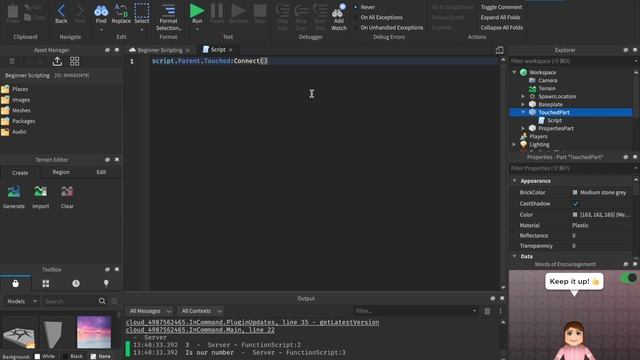Click the Output filter field
Image resolution: width=640 pixels, height=360 pixels.
(416, 311)
